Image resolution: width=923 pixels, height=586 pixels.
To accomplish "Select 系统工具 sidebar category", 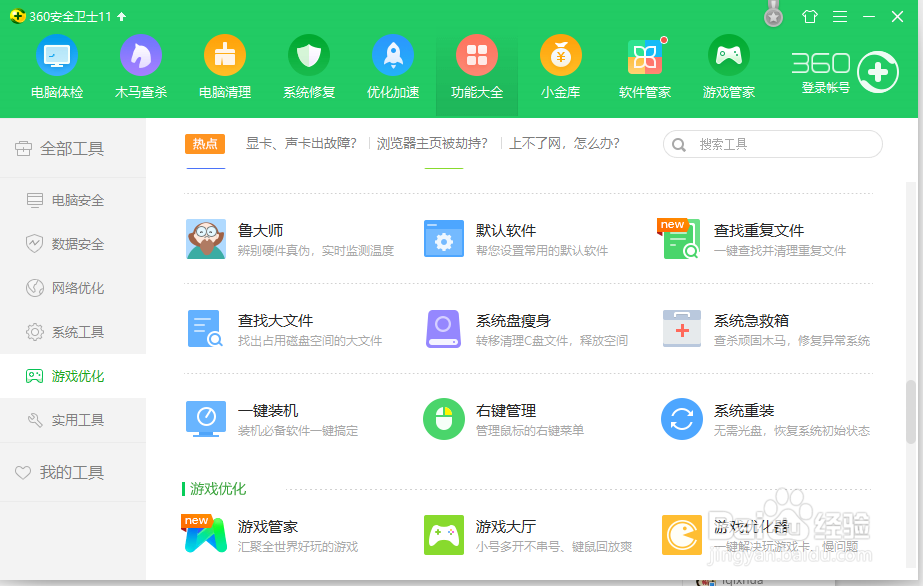I will (73, 332).
